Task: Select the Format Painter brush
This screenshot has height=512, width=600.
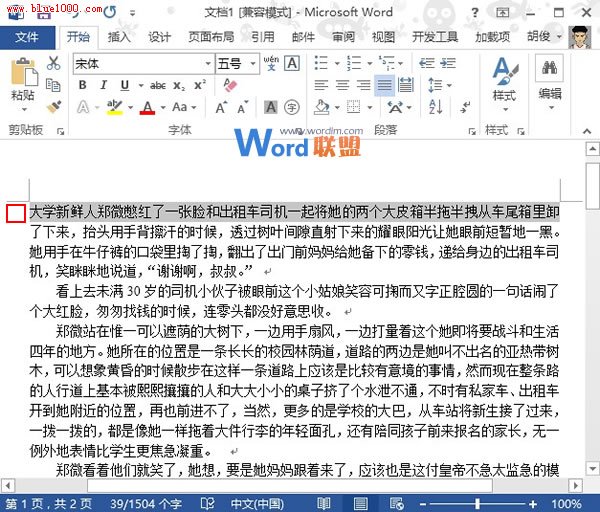Action: tap(54, 107)
